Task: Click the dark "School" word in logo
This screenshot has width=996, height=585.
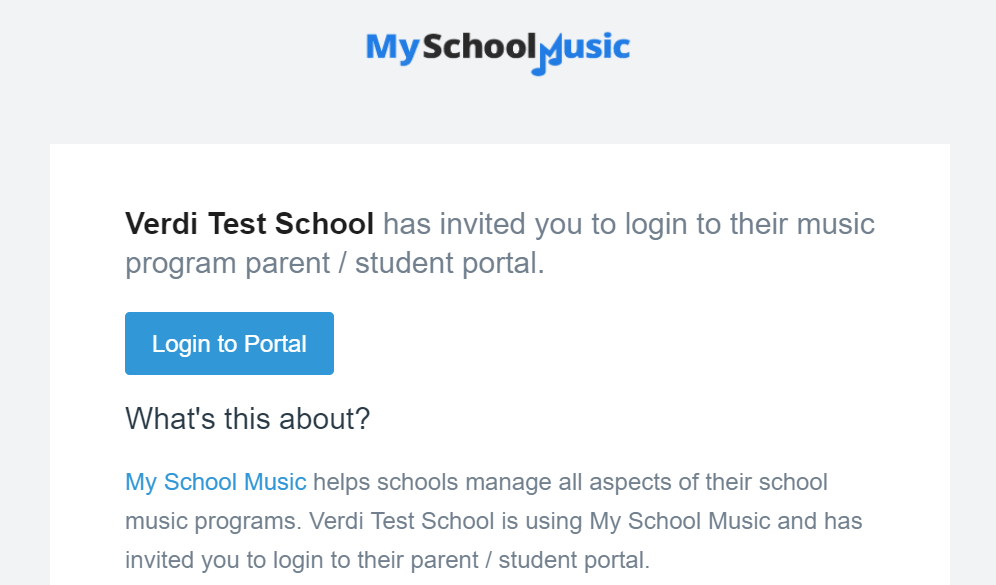Action: pos(480,47)
